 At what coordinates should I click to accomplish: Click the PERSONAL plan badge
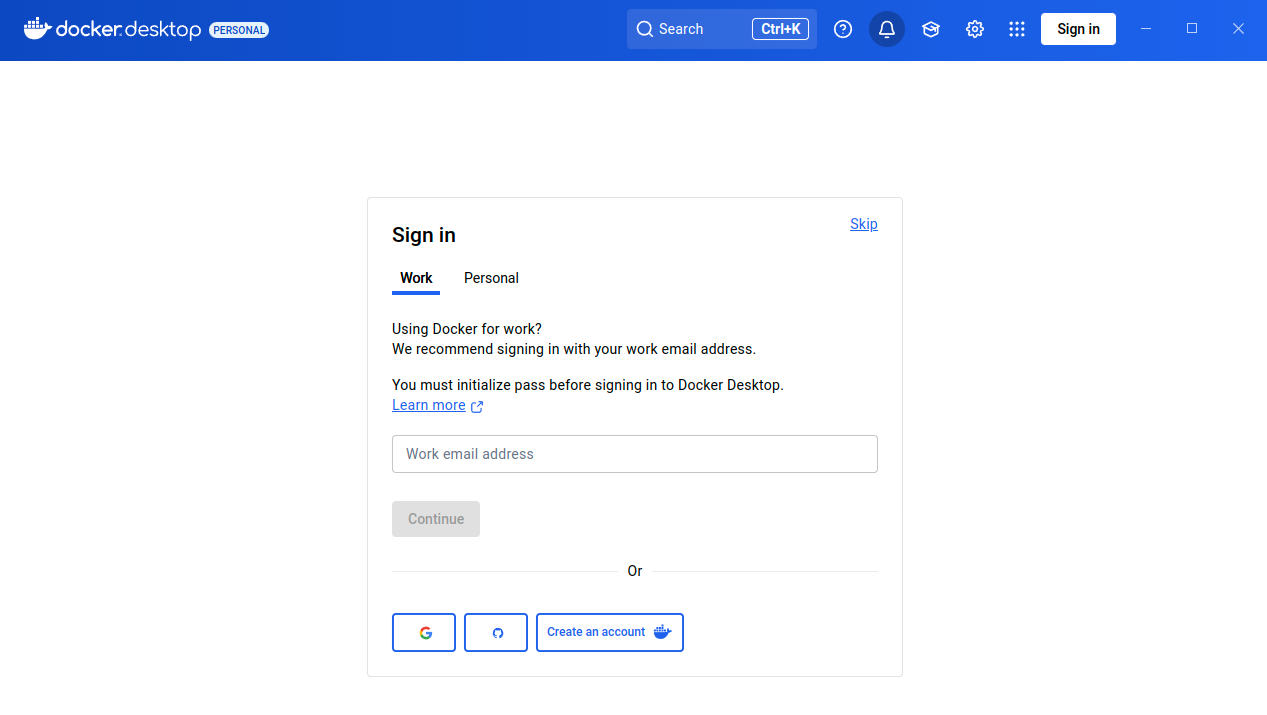coord(239,30)
